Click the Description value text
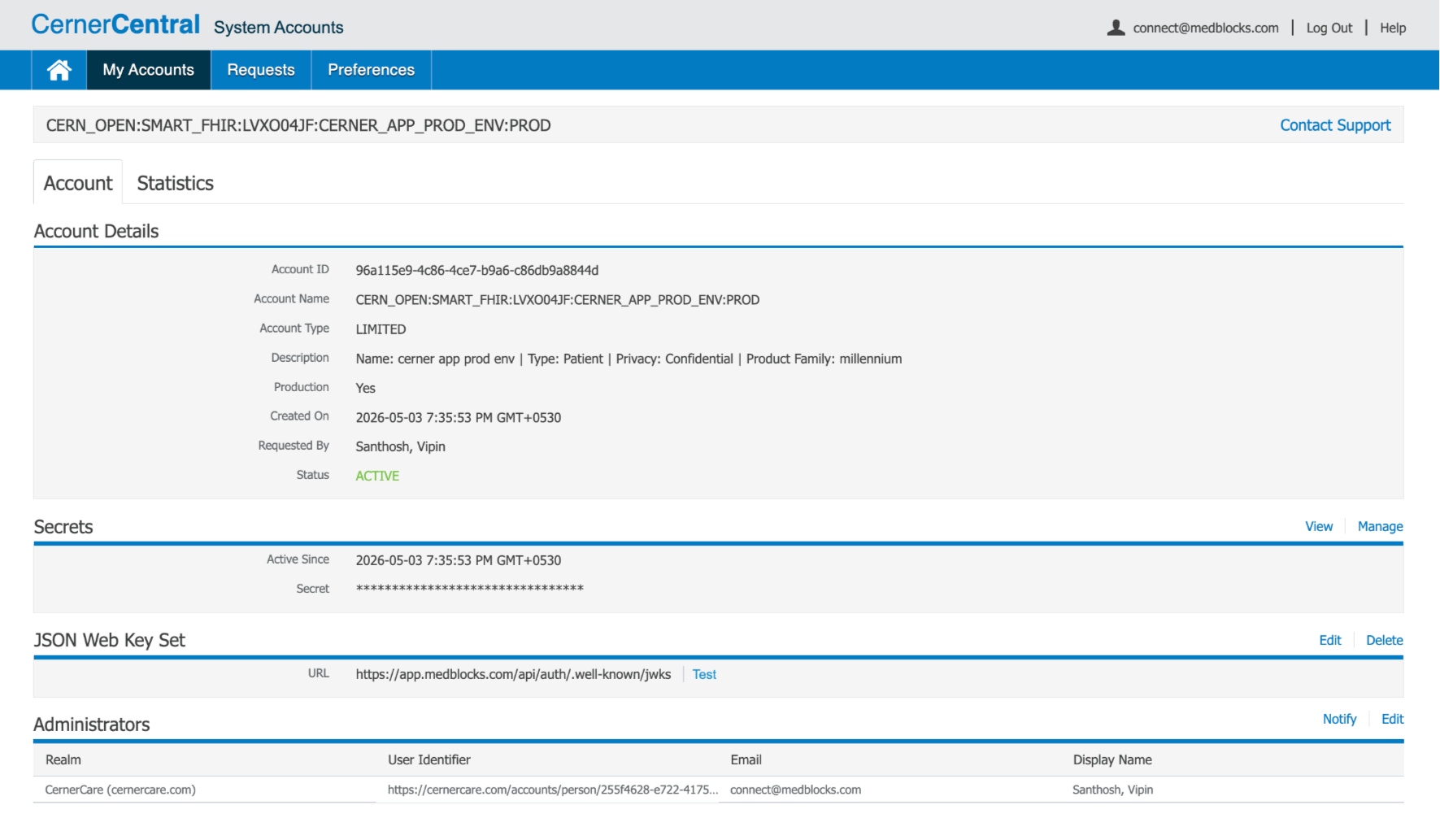Screen dimensions: 1440x840 pyautogui.click(x=629, y=359)
